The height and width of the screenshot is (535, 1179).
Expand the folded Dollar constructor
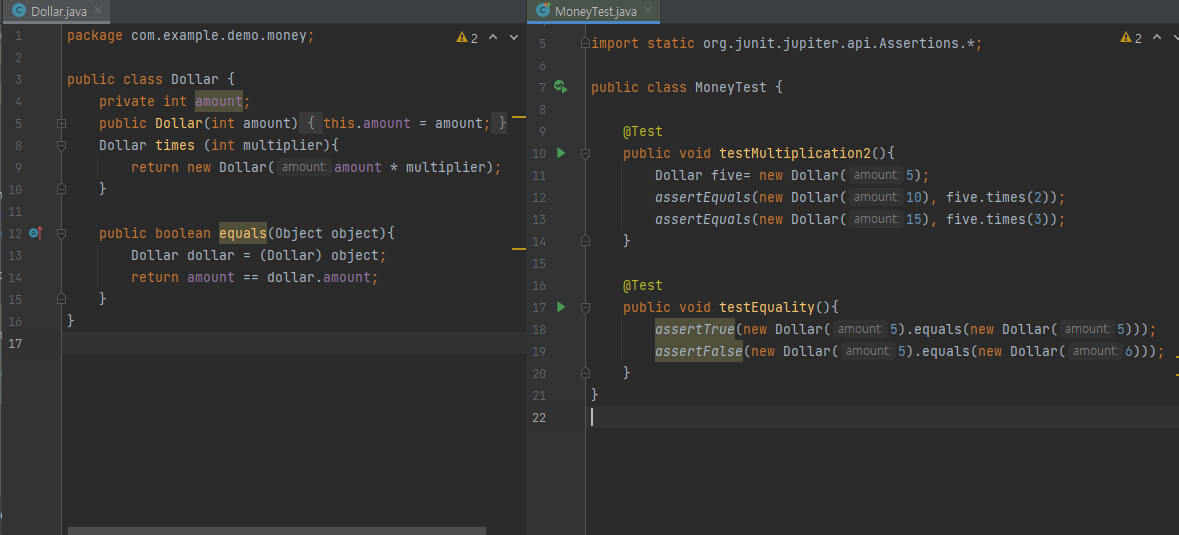62,123
